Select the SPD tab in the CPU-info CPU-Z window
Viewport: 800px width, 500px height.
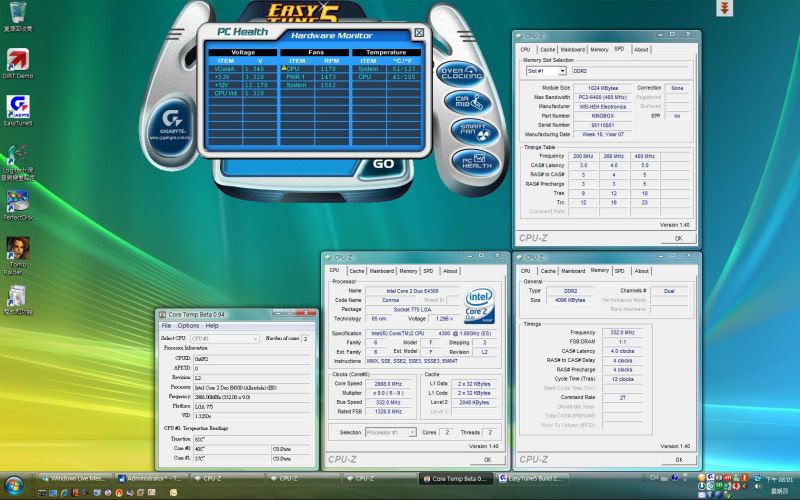428,271
